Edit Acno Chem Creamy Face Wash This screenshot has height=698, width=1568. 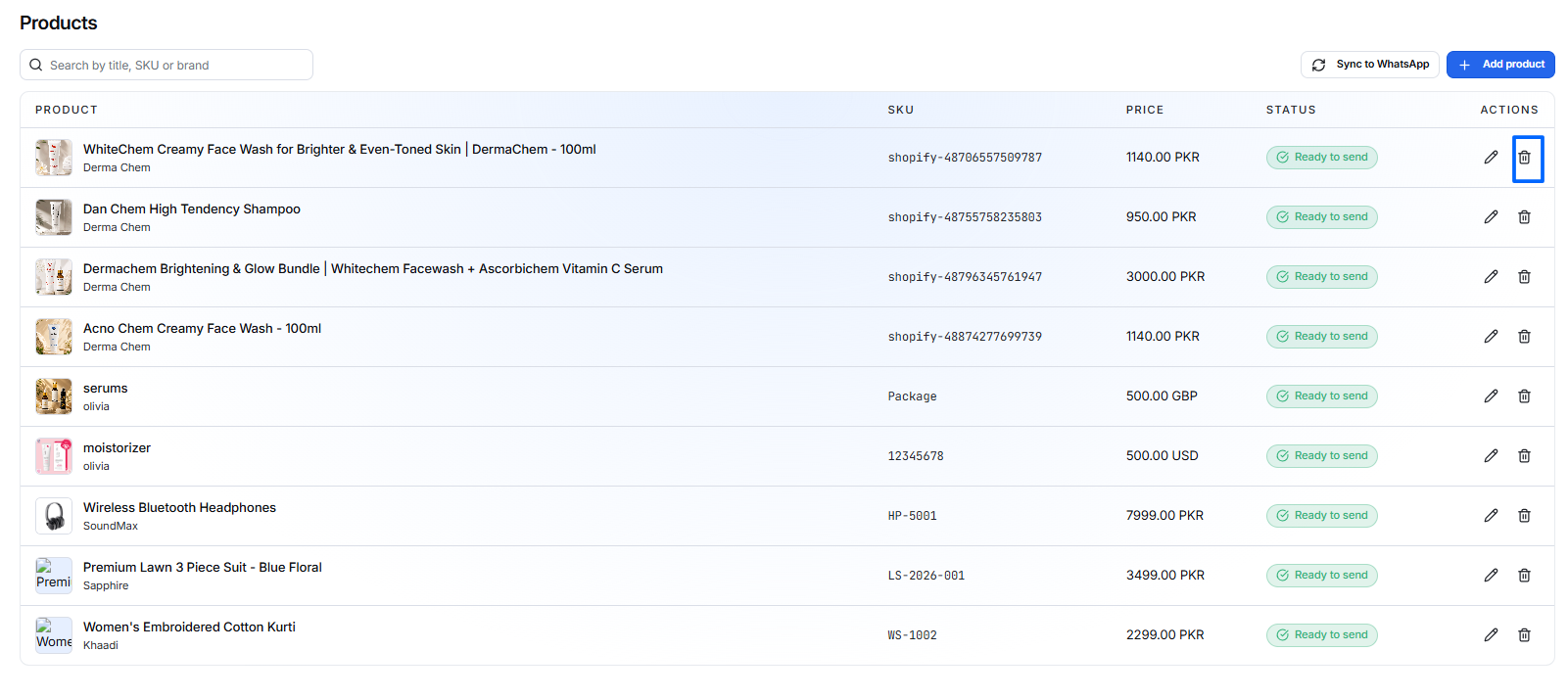[x=1491, y=337]
